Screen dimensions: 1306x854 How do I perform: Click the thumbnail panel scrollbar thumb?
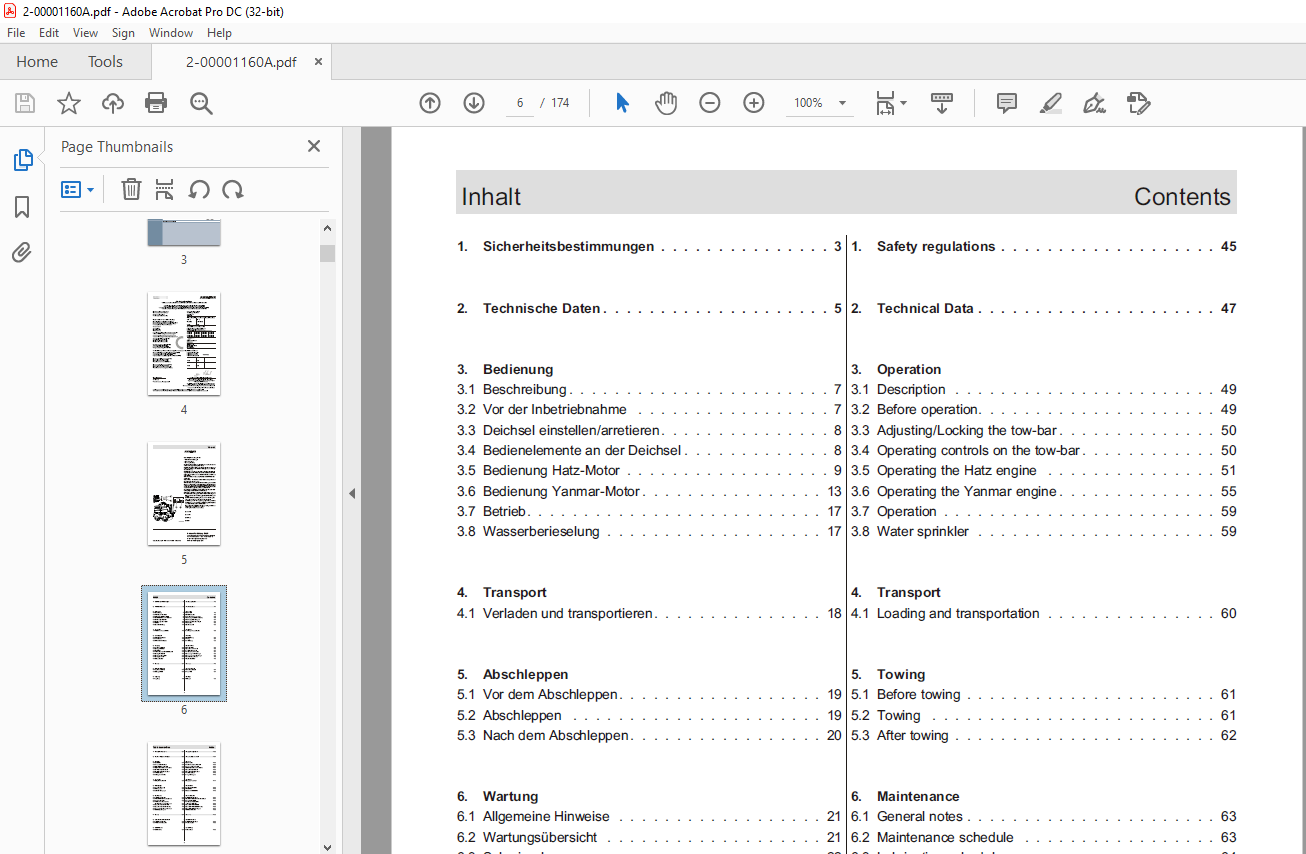click(x=327, y=253)
